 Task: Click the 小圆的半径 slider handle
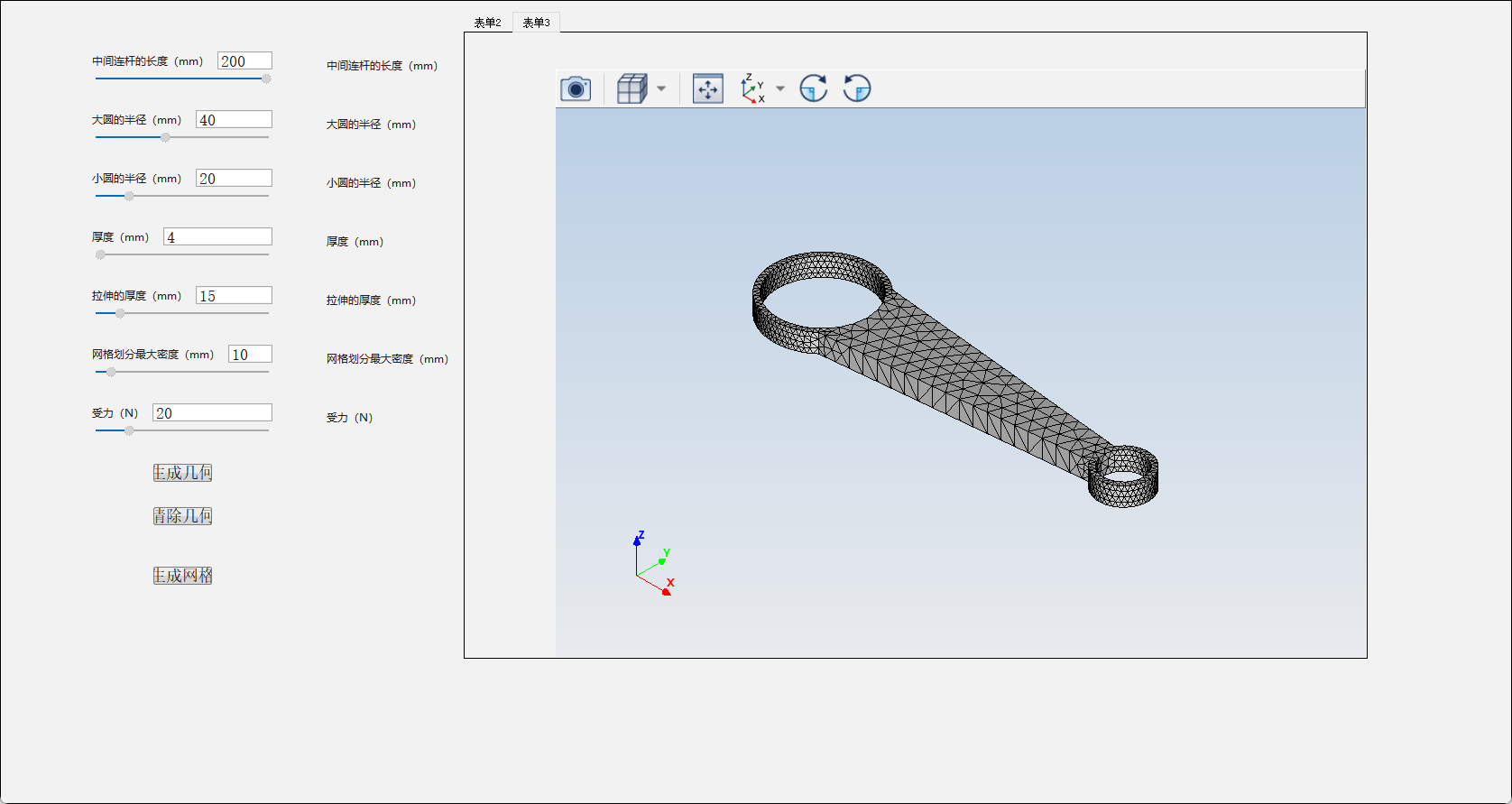(129, 196)
